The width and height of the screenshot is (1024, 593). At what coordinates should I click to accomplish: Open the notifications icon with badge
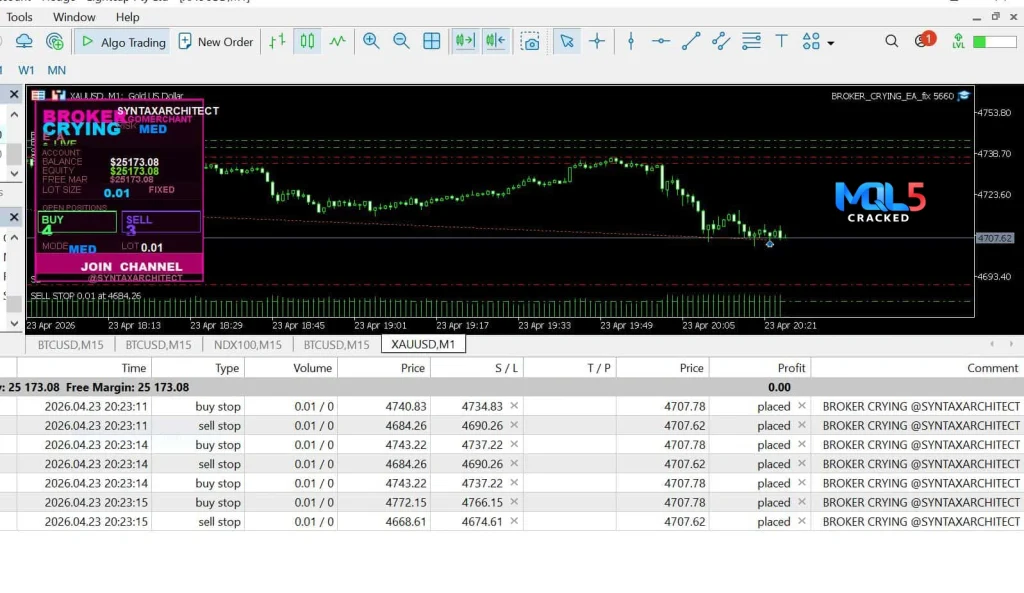(x=924, y=40)
